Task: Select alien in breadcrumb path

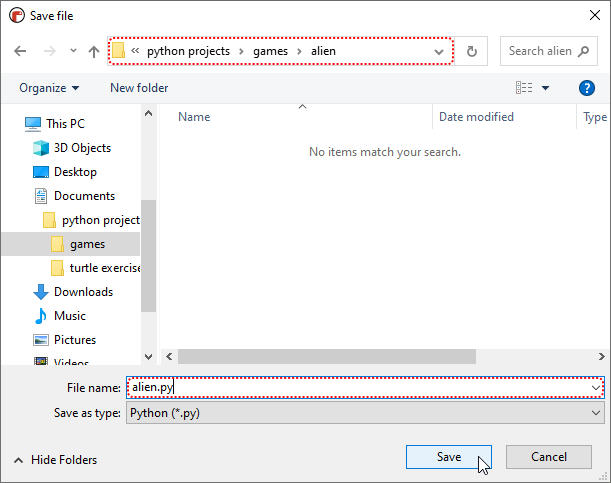Action: 323,51
